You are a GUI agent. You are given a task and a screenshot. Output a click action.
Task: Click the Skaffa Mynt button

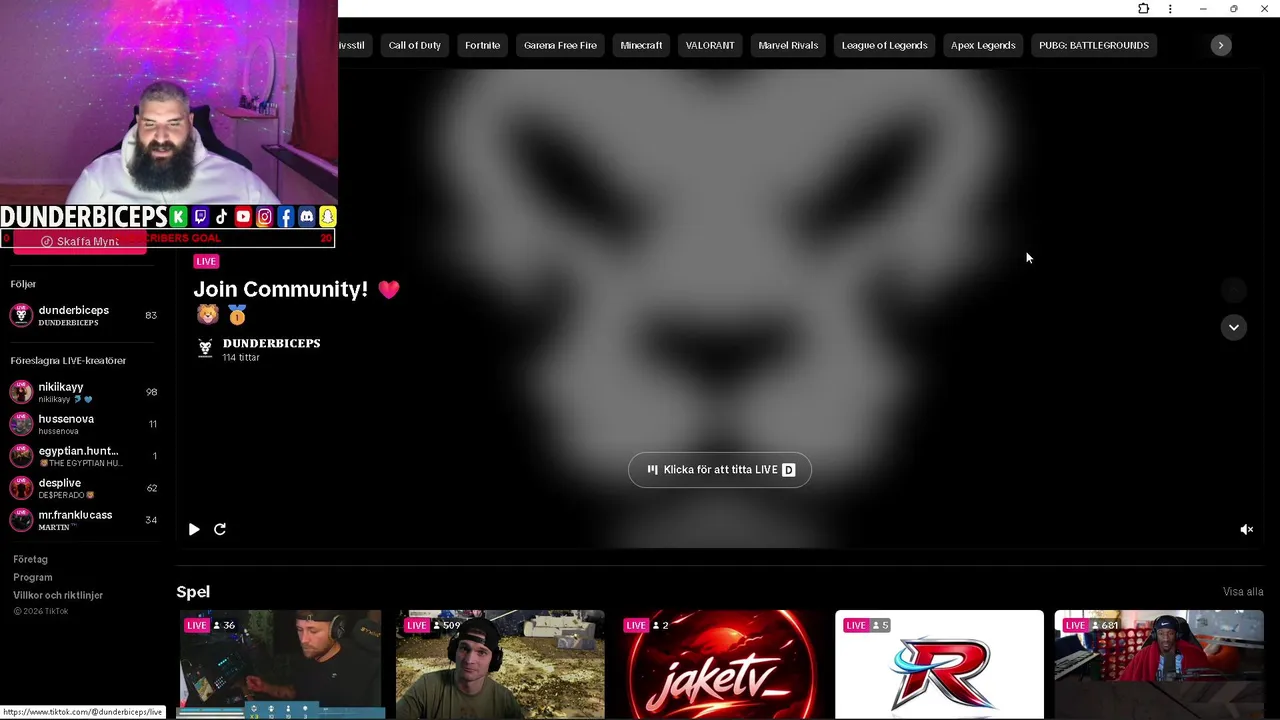[x=80, y=242]
